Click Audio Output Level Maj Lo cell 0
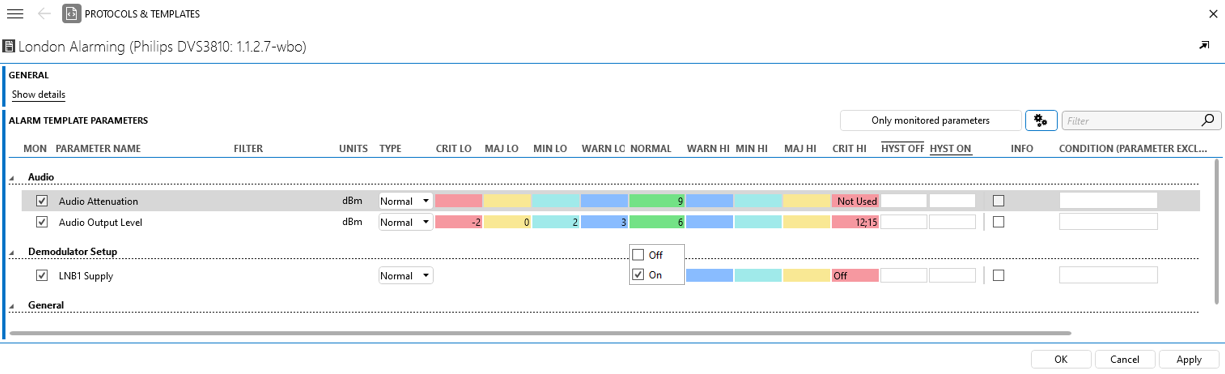Image resolution: width=1225 pixels, height=374 pixels. [x=507, y=222]
